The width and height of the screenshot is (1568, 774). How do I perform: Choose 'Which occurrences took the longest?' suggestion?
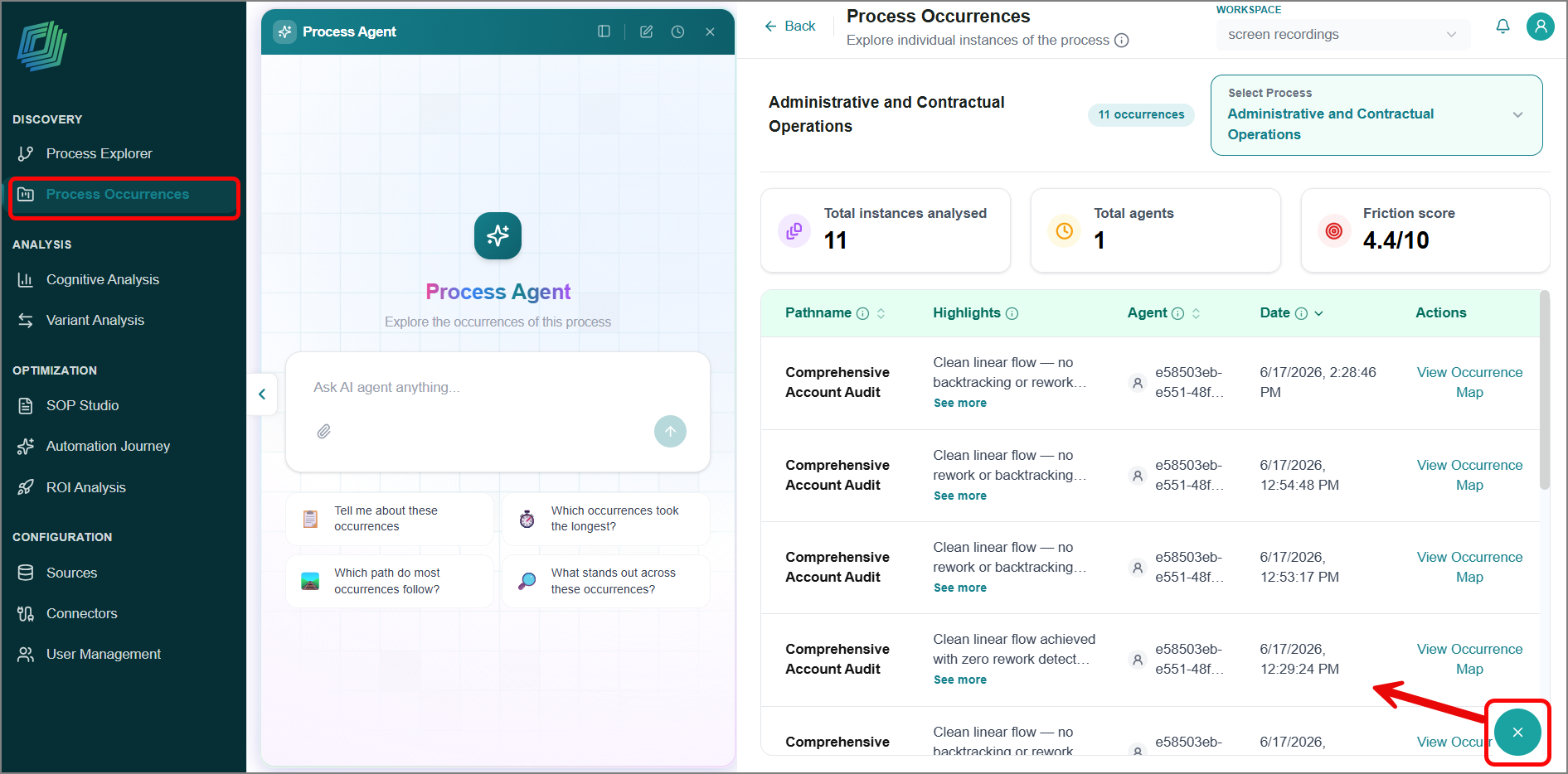point(606,519)
